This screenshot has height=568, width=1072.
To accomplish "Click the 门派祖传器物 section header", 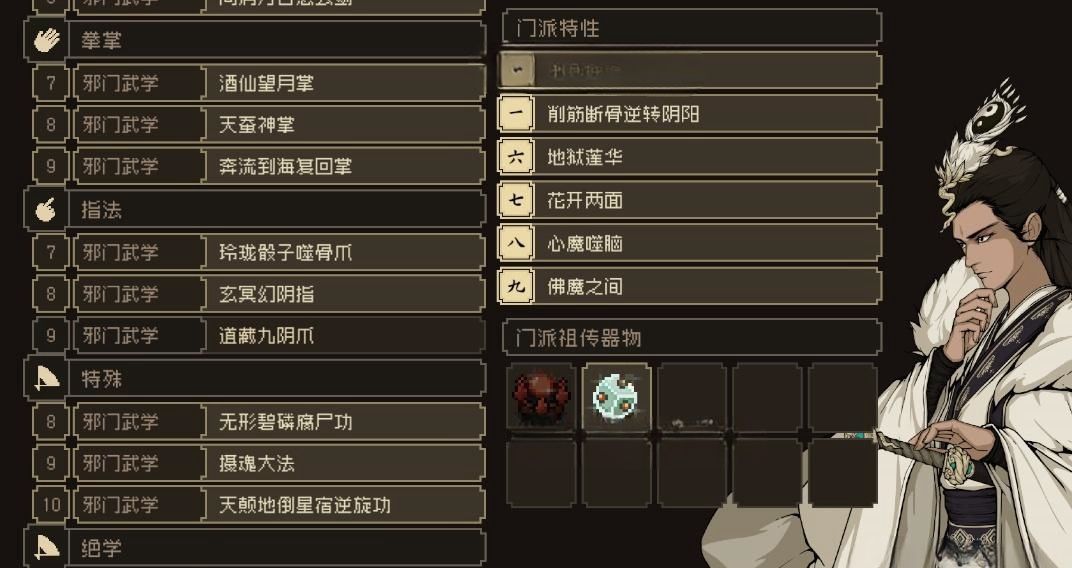I will coord(692,338).
